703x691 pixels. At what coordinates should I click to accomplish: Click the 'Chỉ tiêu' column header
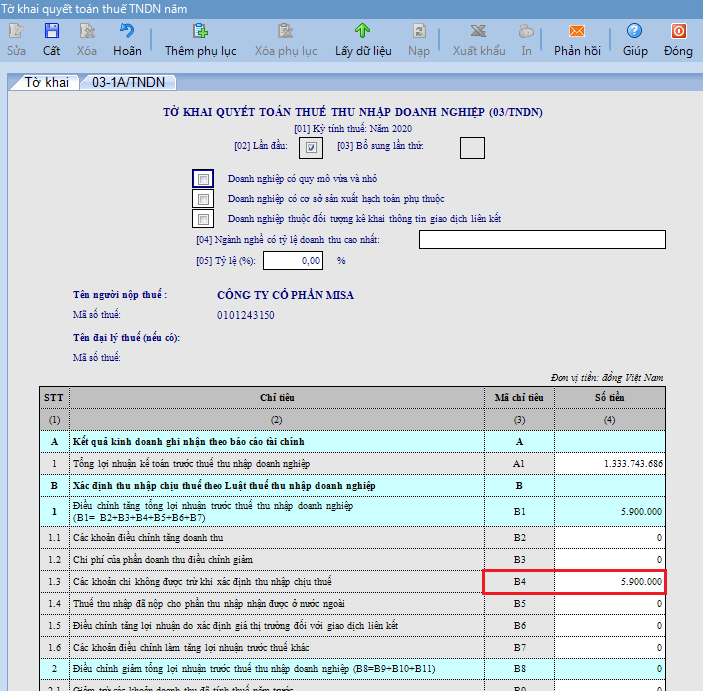click(277, 398)
